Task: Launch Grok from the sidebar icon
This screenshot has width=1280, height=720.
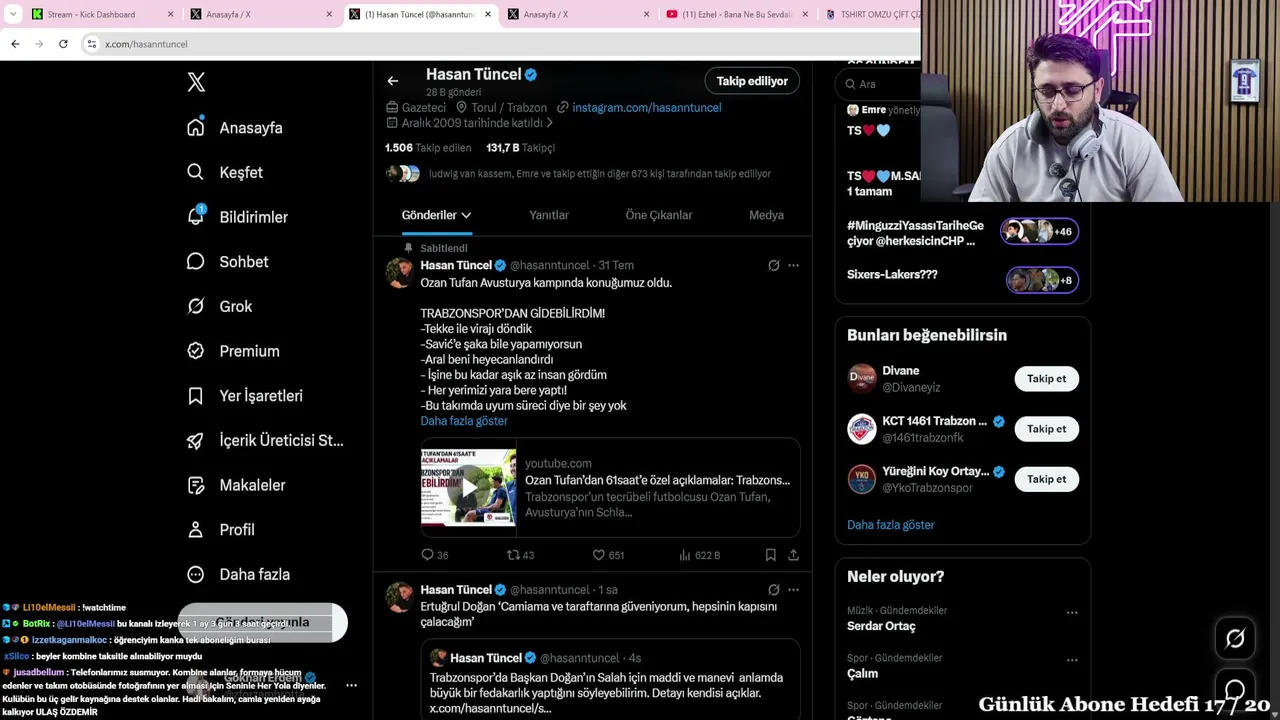Action: click(196, 306)
